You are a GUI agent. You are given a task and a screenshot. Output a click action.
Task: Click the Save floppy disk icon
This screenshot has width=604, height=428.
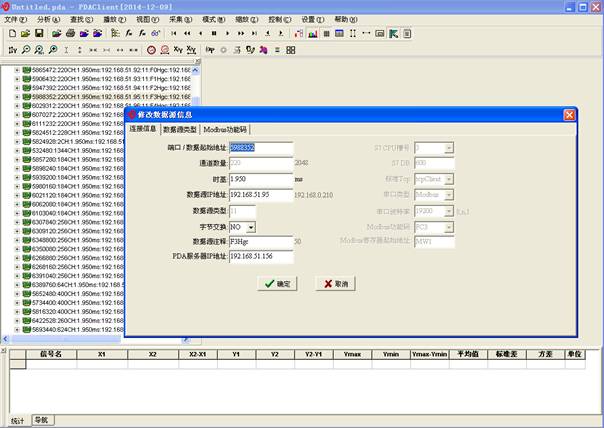[40, 33]
